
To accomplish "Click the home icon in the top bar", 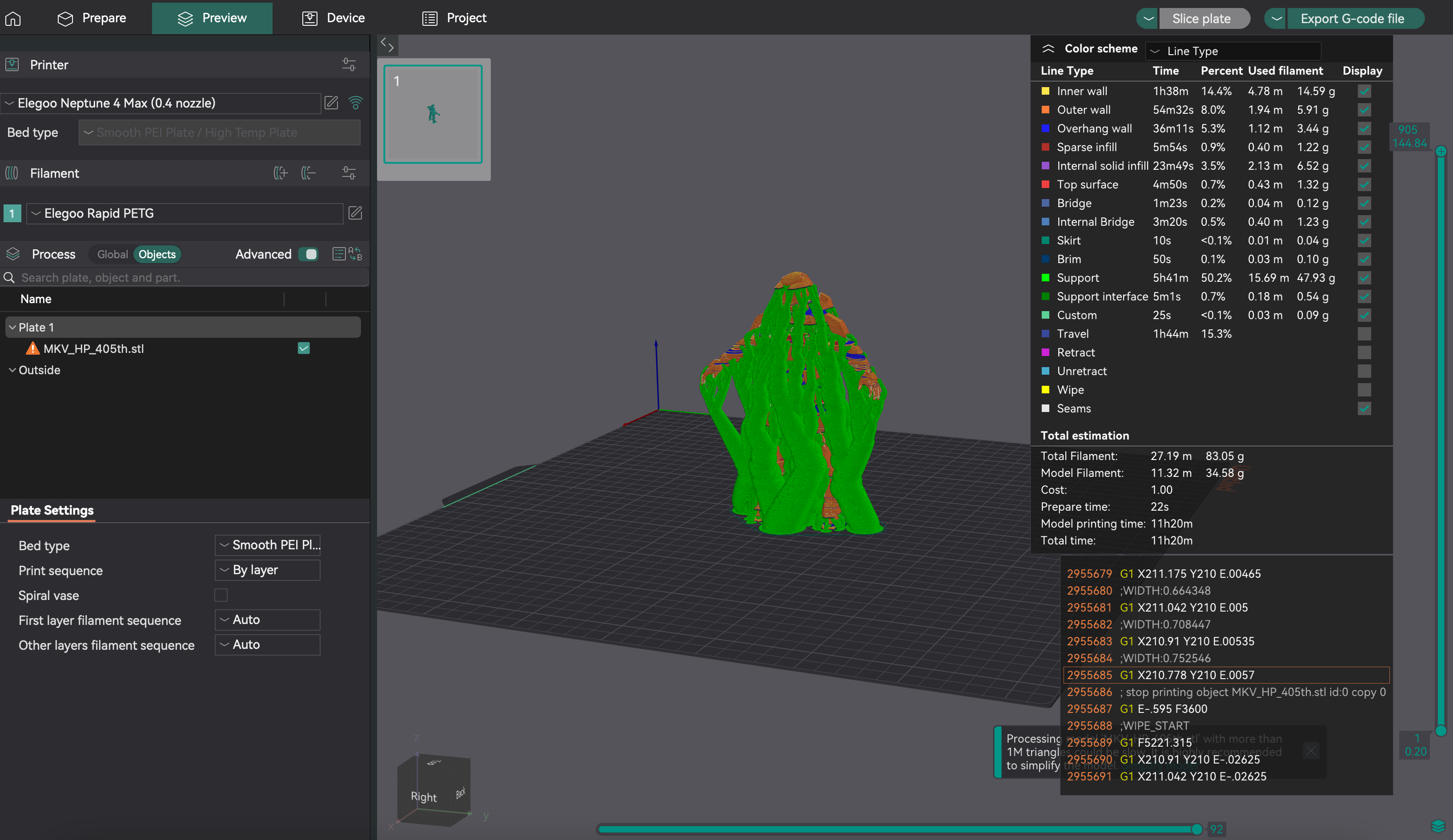I will 13,19.
